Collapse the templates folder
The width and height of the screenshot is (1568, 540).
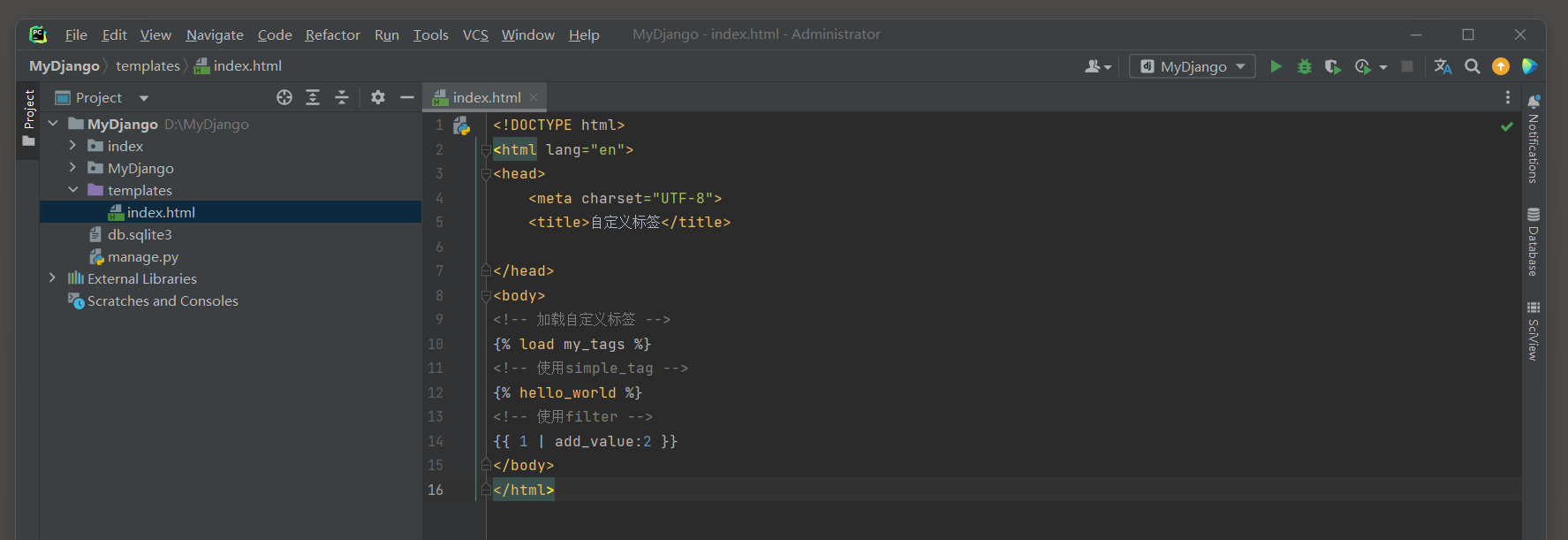[73, 190]
